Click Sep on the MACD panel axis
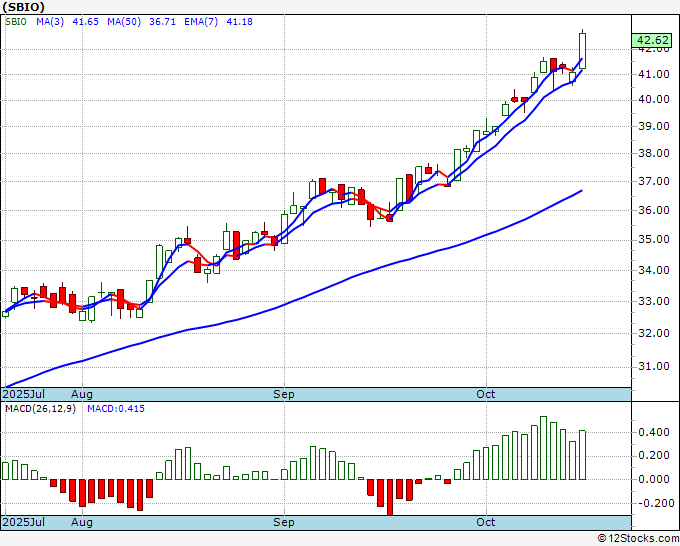Image resolution: width=680 pixels, height=546 pixels. (284, 522)
